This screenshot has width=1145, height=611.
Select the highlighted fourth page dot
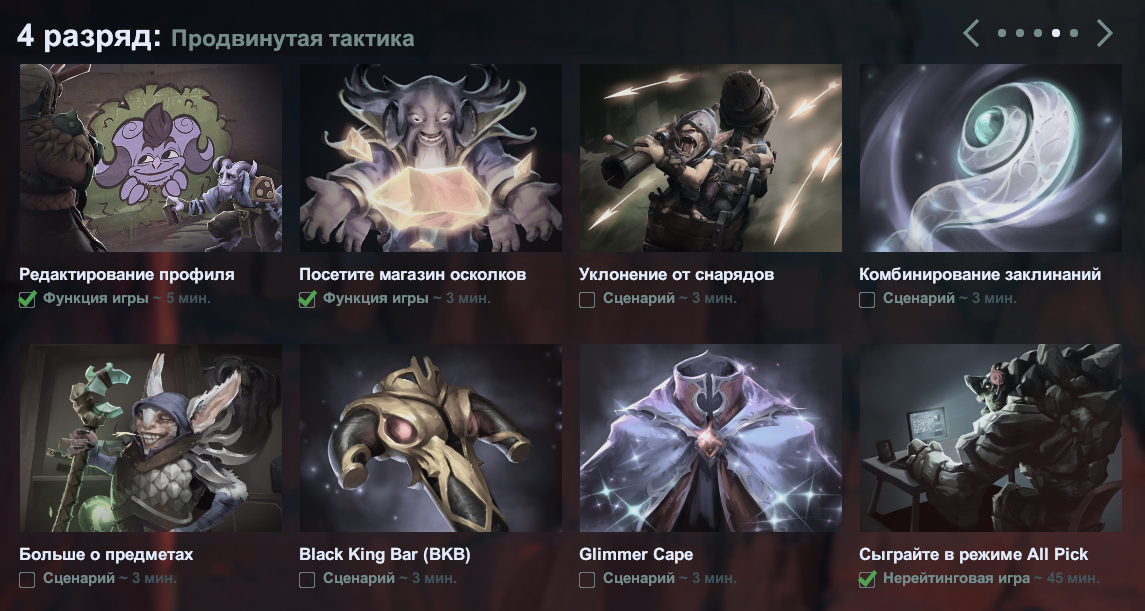coord(1056,33)
